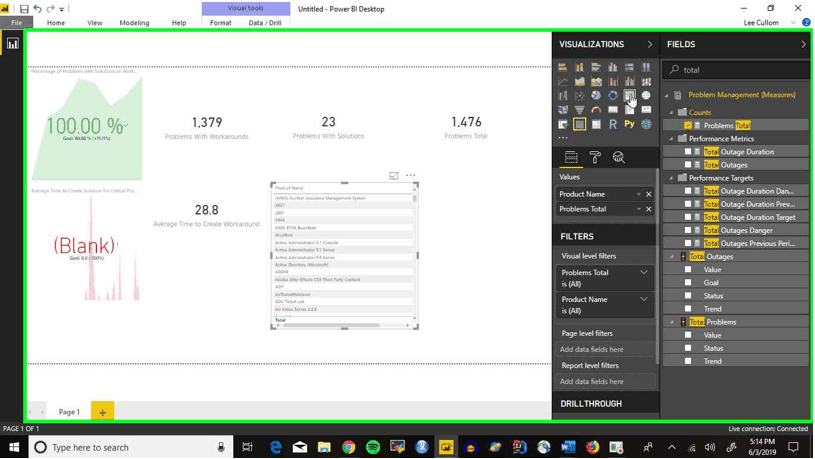Switch to the Modeling ribbon tab

click(x=134, y=23)
